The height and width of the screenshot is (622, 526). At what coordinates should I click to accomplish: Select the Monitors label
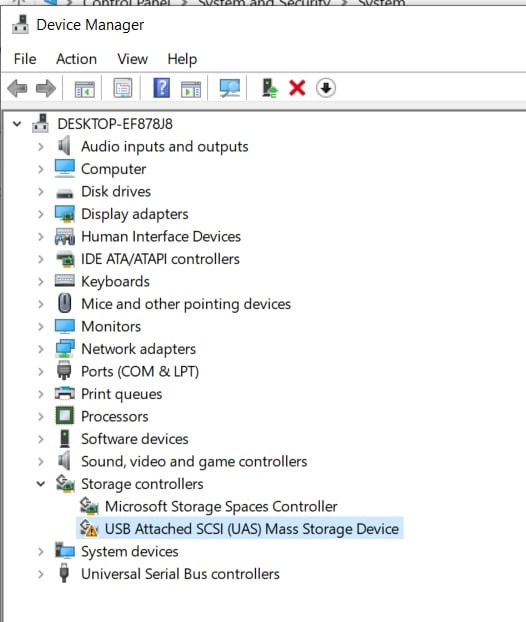[x=111, y=326]
